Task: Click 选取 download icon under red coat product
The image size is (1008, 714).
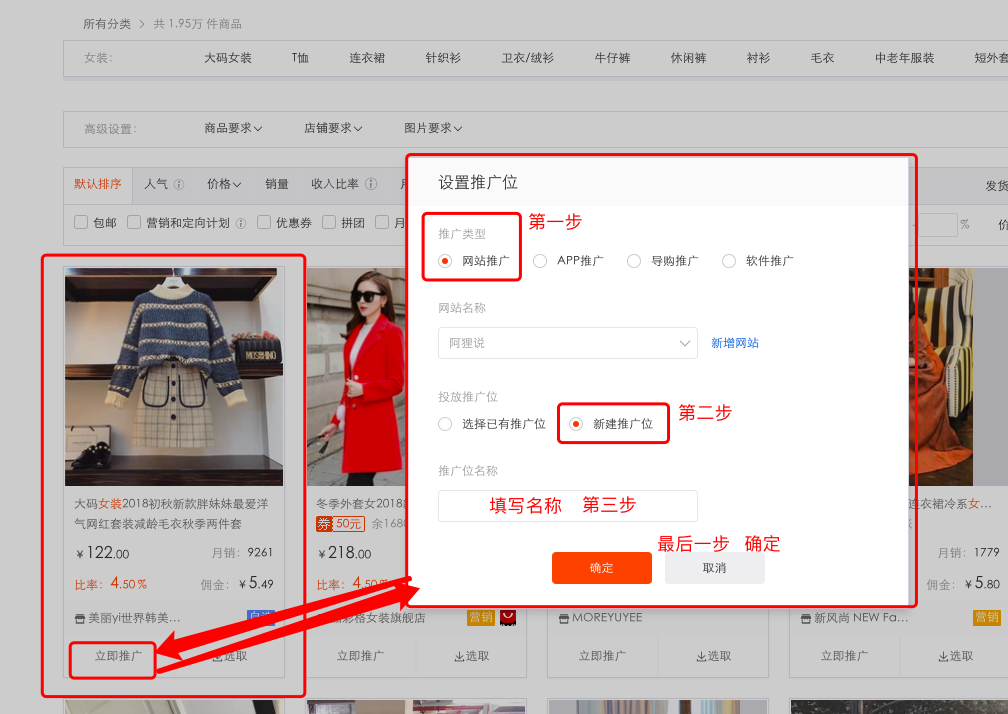Action: [x=457, y=657]
